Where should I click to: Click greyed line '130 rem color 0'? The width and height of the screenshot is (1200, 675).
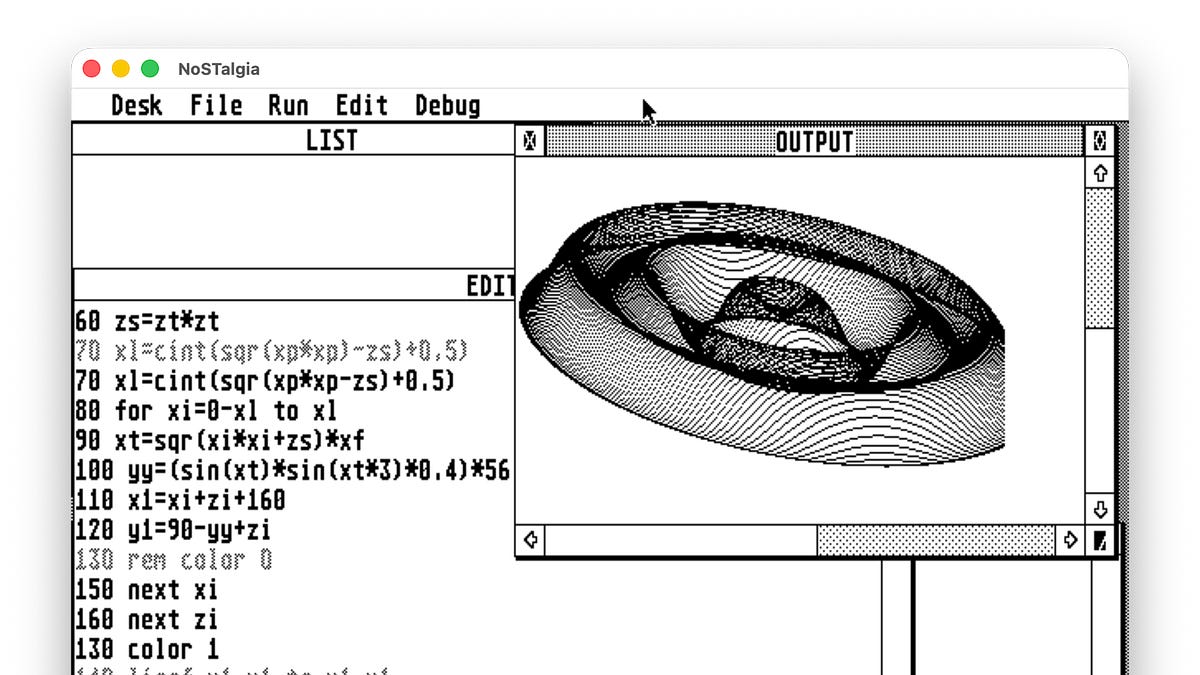pos(174,559)
